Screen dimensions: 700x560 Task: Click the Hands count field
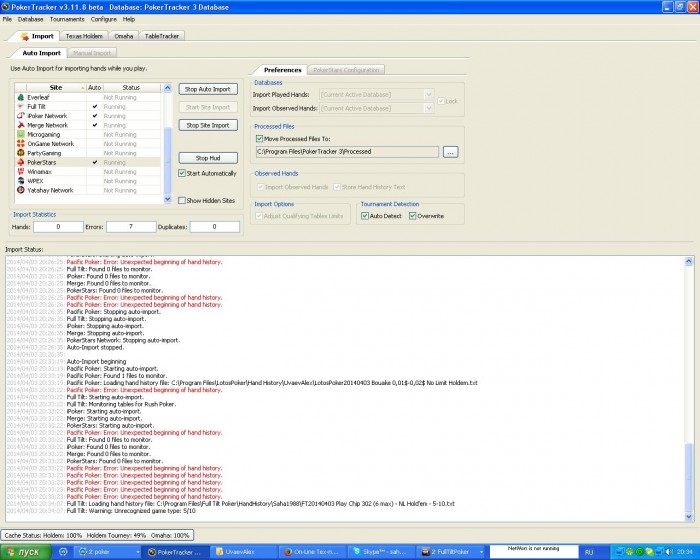click(x=58, y=227)
